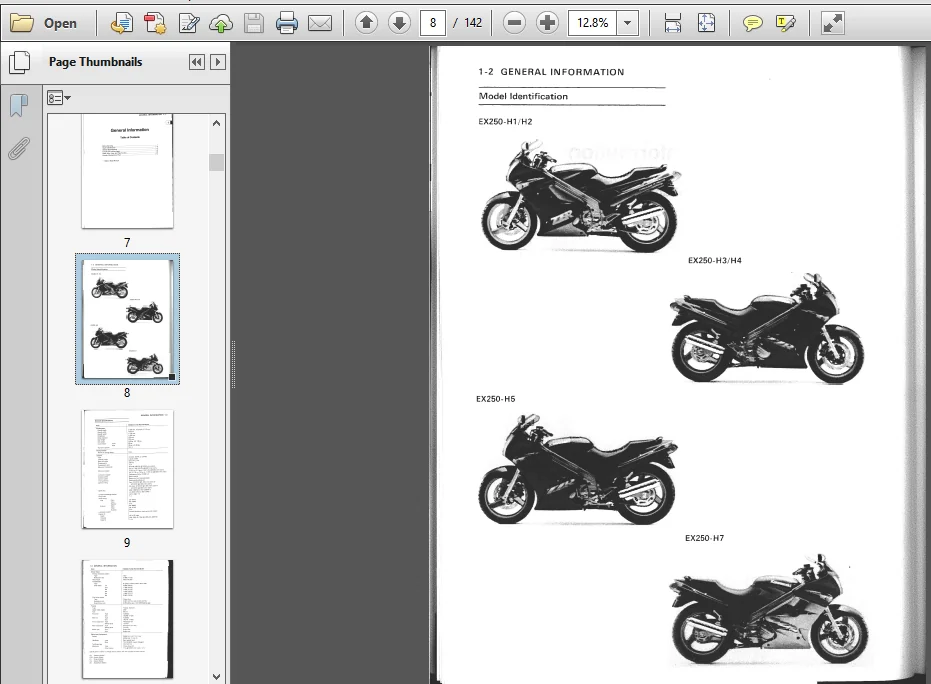The width and height of the screenshot is (931, 684).
Task: Click the Page Thumbnails panel icon
Action: [x=20, y=62]
